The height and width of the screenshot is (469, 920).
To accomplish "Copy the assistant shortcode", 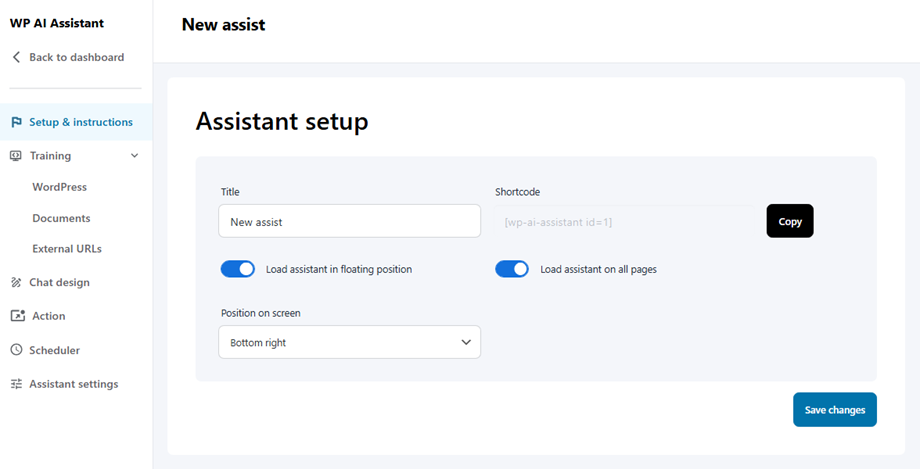I will [x=790, y=221].
